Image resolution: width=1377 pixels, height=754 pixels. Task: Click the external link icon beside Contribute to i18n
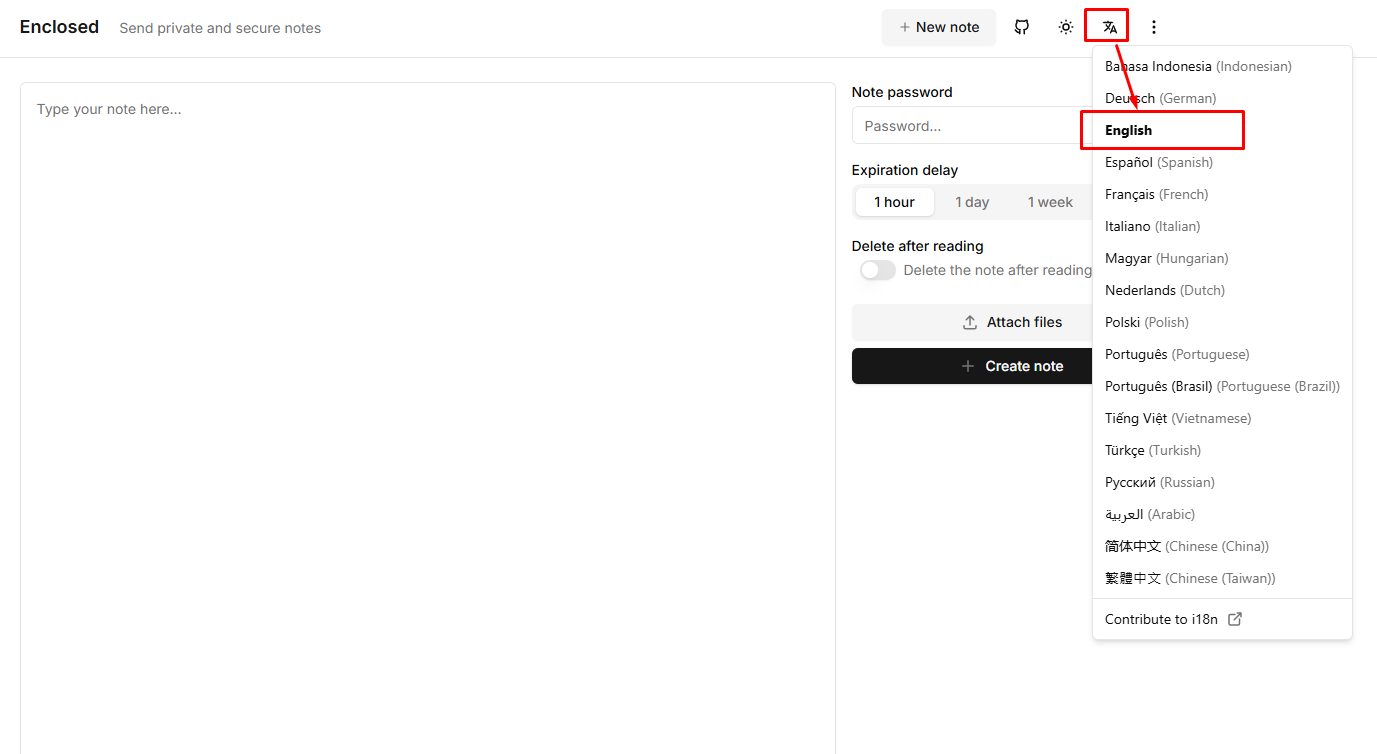coord(1235,619)
